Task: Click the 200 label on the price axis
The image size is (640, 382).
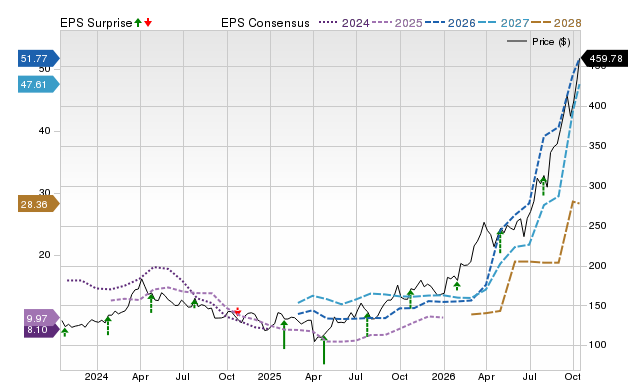Action: [597, 266]
